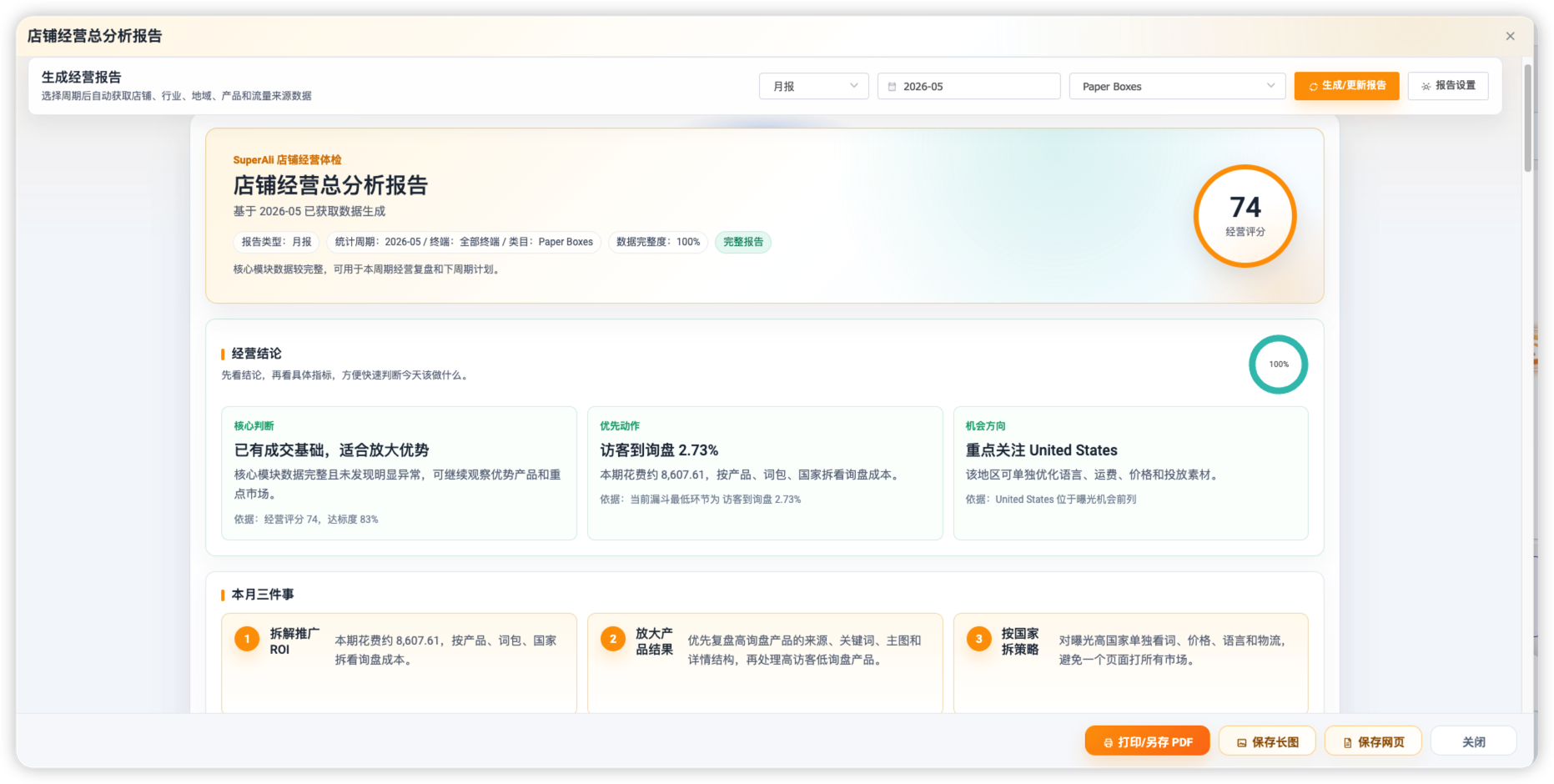Click the 74 经营评分 score ring

coord(1245,216)
